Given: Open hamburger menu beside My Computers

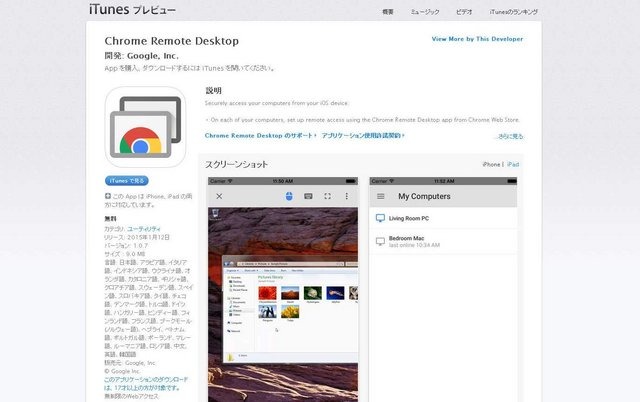Looking at the screenshot, I should pyautogui.click(x=381, y=196).
